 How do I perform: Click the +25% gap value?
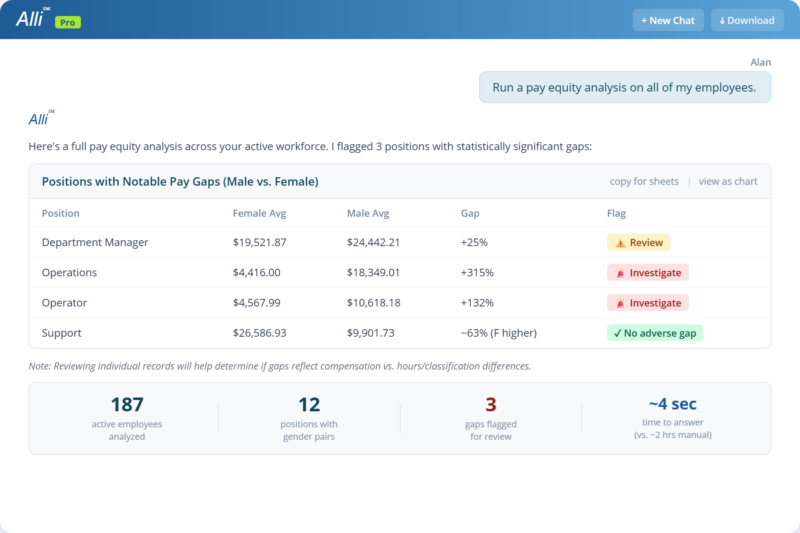474,242
